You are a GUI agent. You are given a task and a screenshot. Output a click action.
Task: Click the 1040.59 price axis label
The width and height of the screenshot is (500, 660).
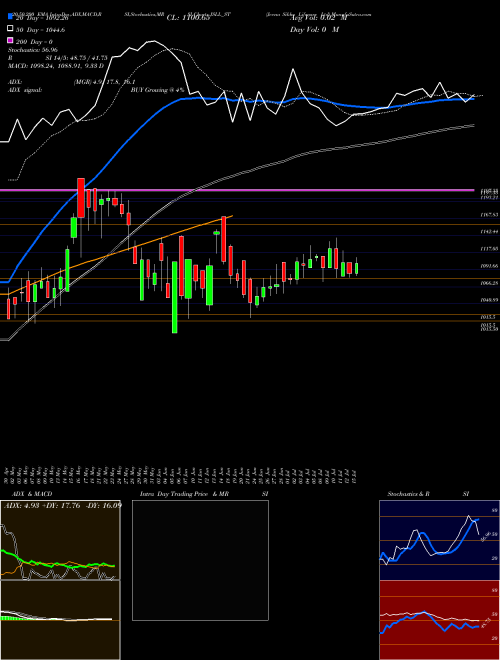489,300
